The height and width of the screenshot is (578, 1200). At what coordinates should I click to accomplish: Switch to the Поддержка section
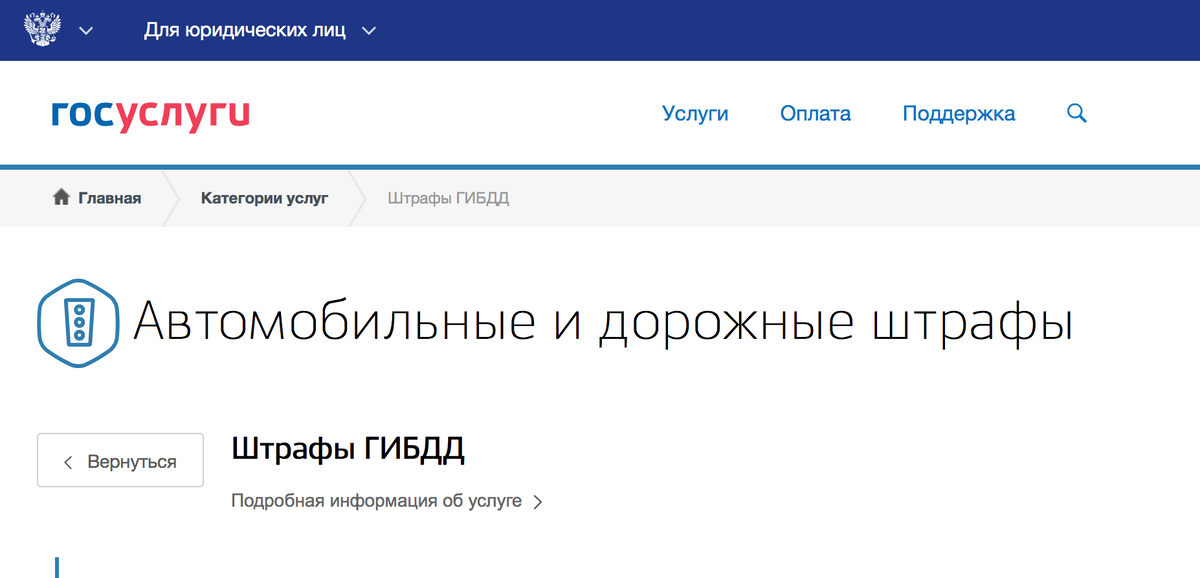point(958,113)
